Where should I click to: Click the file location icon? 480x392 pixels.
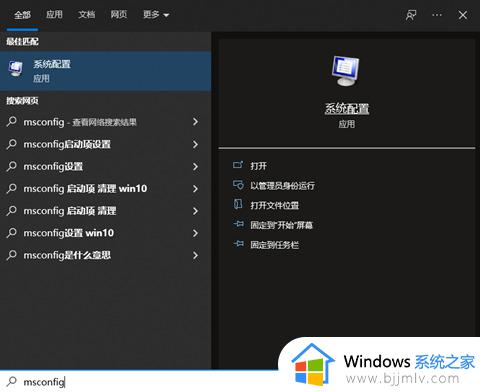(x=238, y=204)
